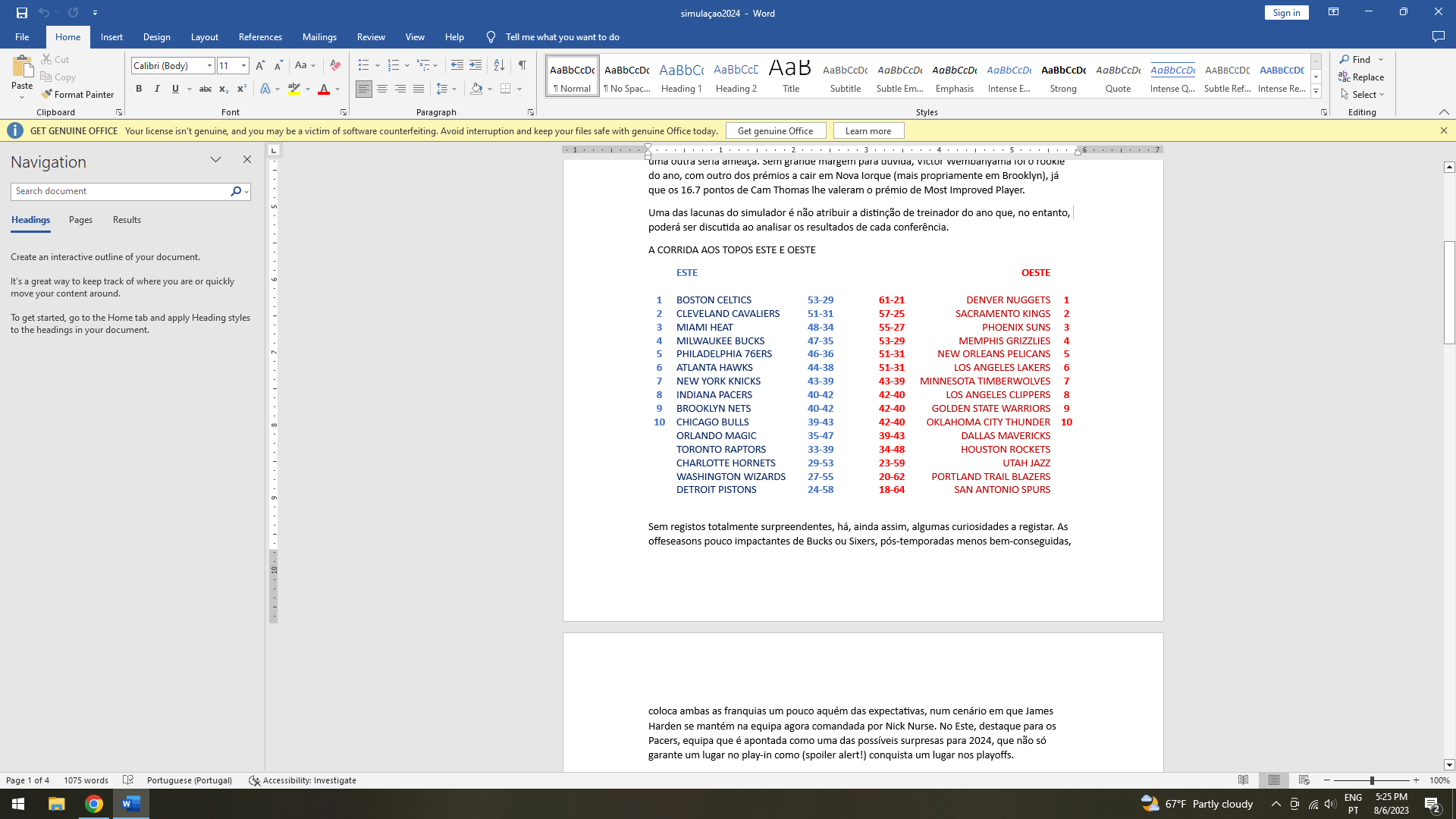Open the Review tab
This screenshot has height=819, width=1456.
[371, 37]
